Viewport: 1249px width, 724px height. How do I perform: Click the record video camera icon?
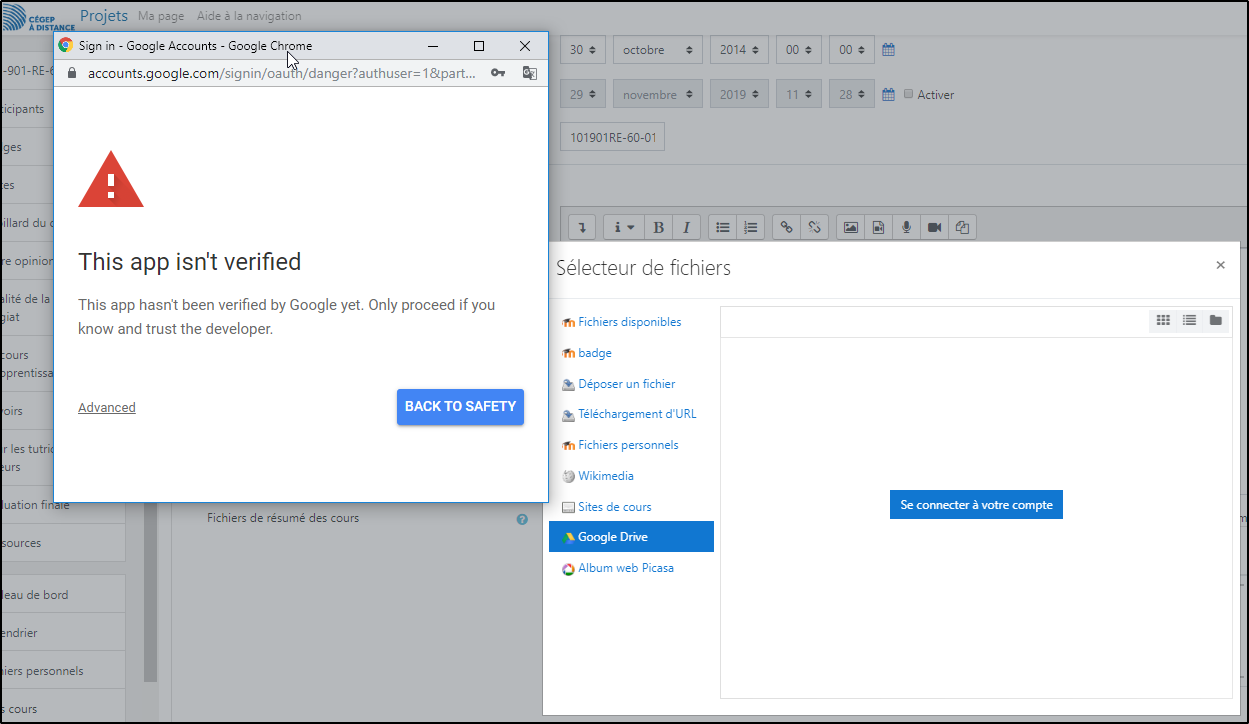(934, 227)
